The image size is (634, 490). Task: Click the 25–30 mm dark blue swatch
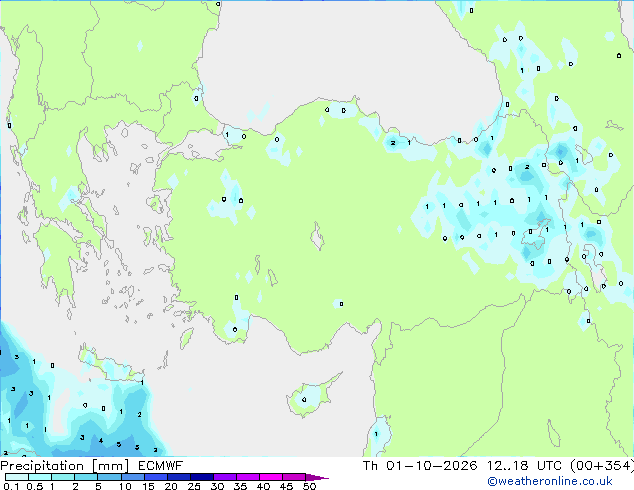tap(202, 477)
